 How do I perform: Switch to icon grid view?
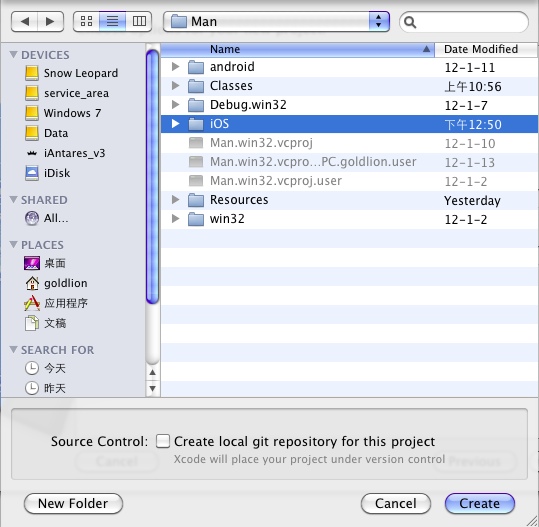click(x=86, y=21)
